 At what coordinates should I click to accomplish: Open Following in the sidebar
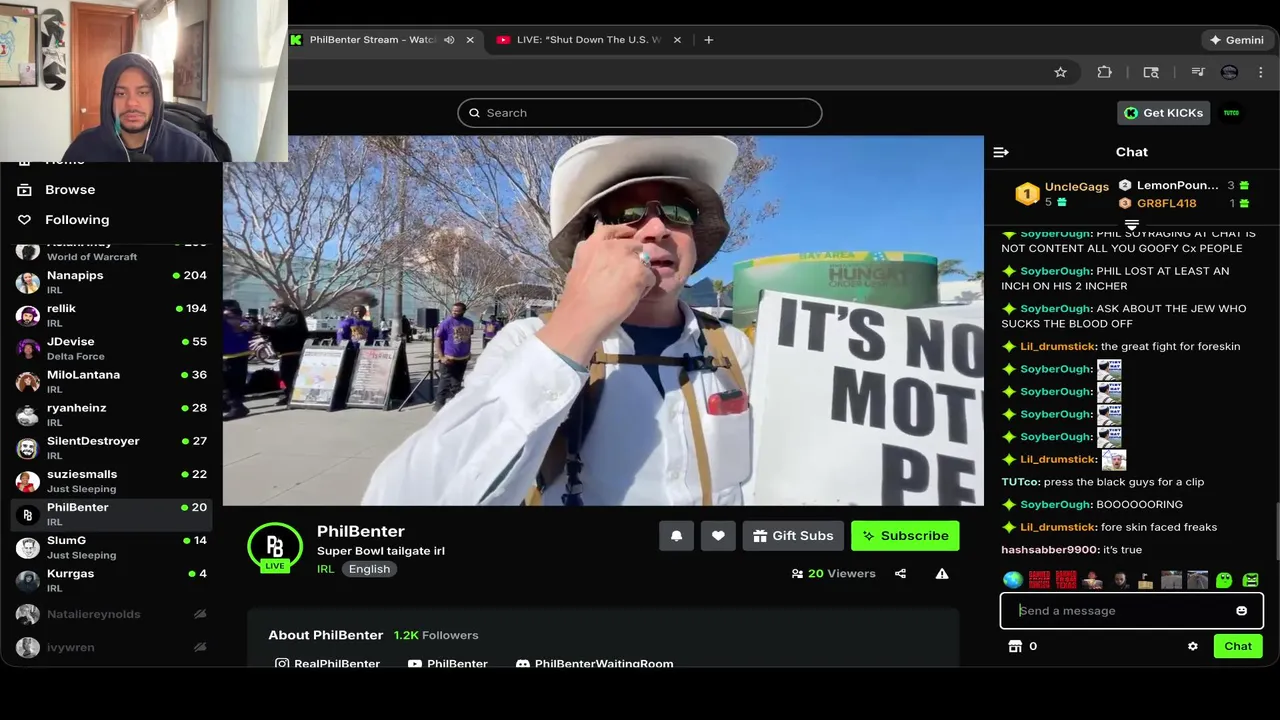(x=76, y=220)
